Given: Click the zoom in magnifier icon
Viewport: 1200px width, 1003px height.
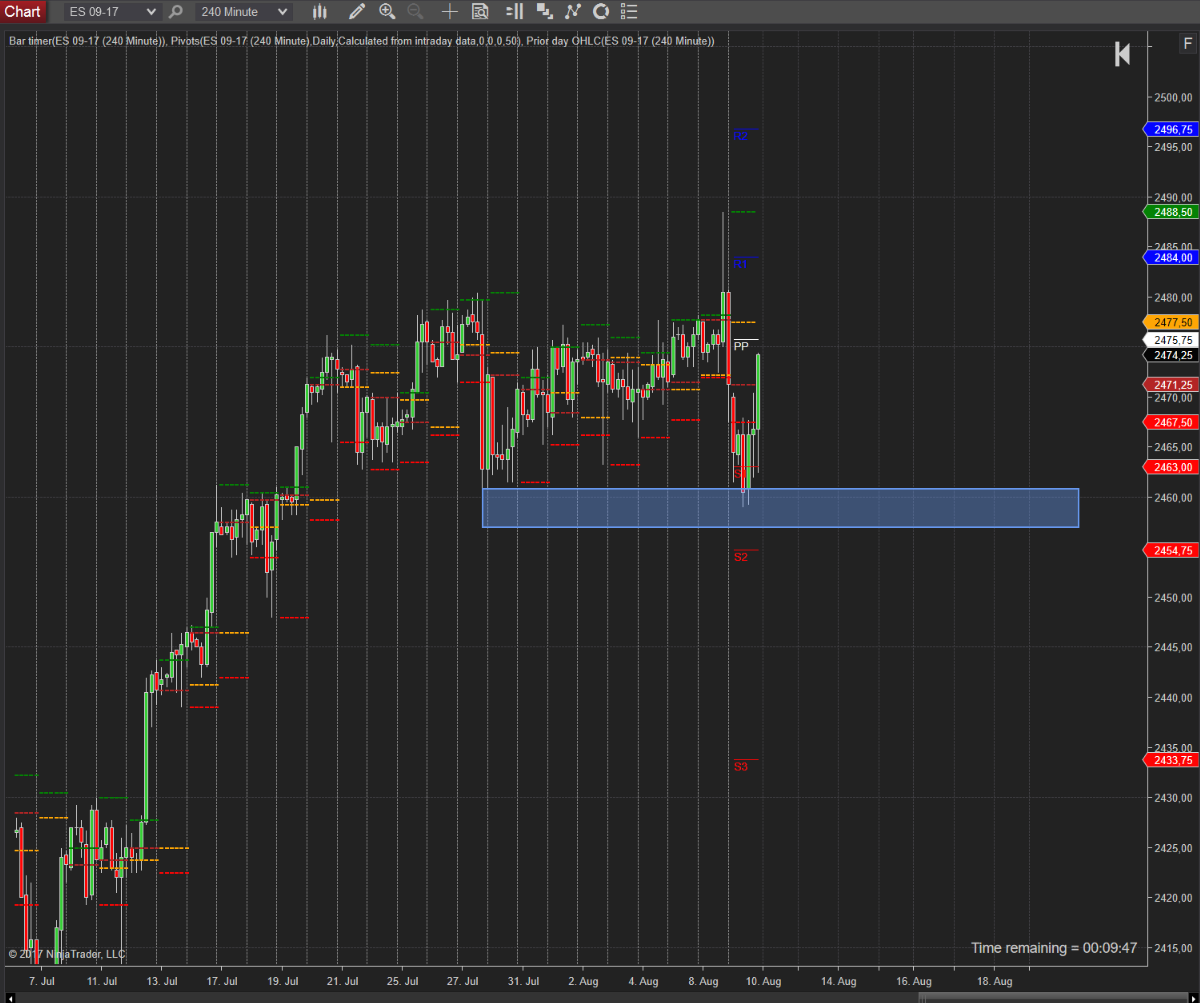Looking at the screenshot, I should tap(388, 12).
